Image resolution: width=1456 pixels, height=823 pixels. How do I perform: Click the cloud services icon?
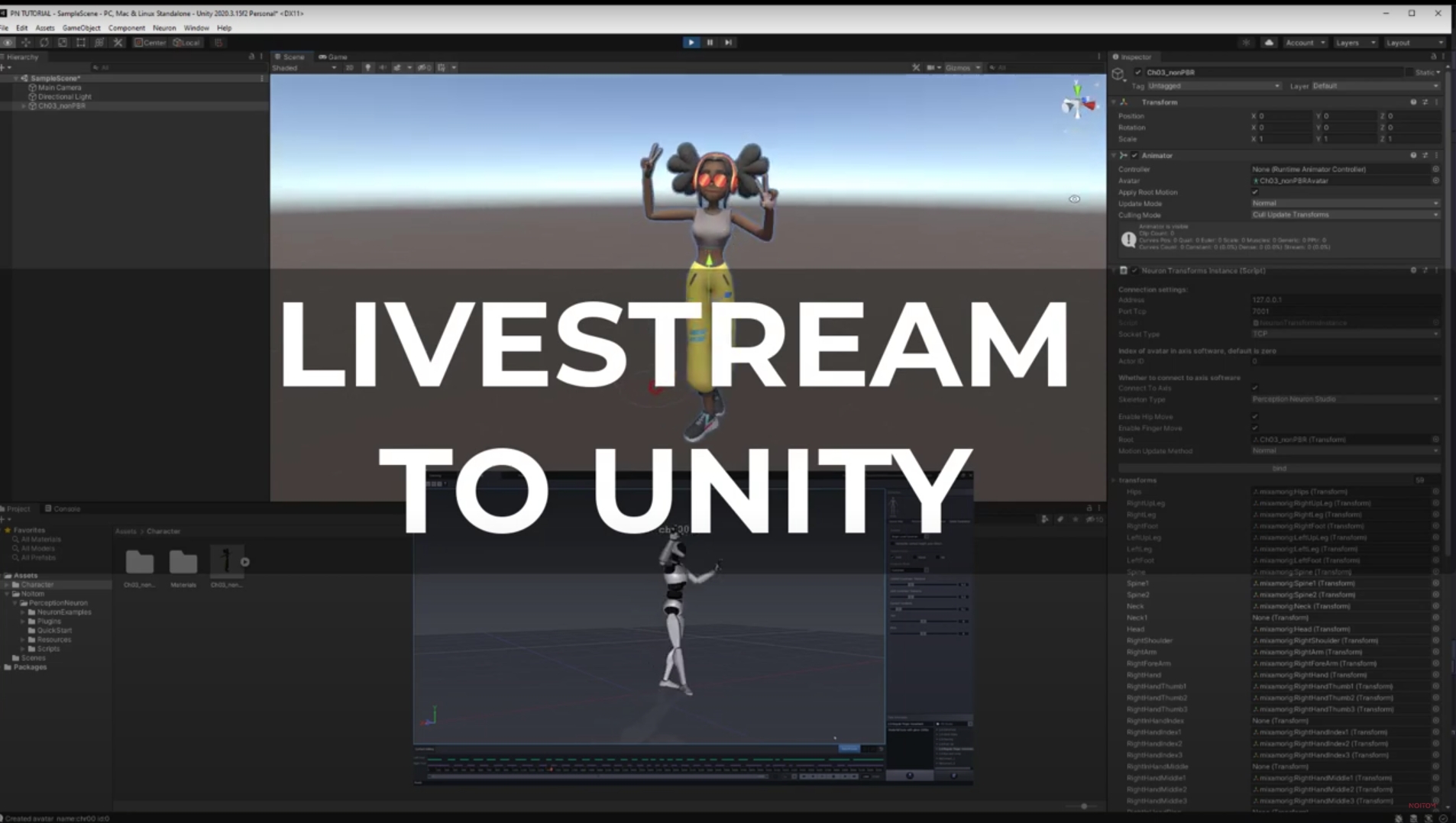point(1269,43)
